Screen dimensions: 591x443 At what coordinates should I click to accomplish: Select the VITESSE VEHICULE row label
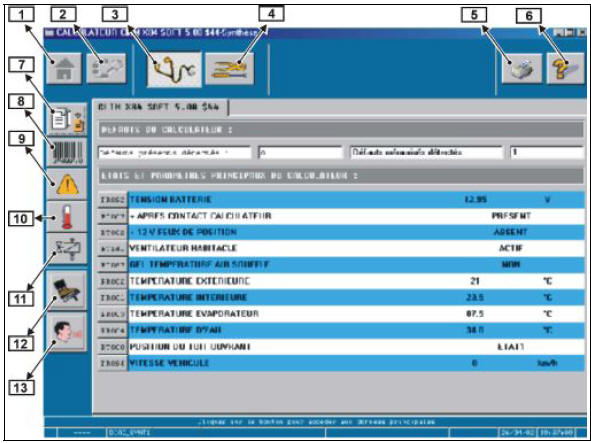coord(169,363)
